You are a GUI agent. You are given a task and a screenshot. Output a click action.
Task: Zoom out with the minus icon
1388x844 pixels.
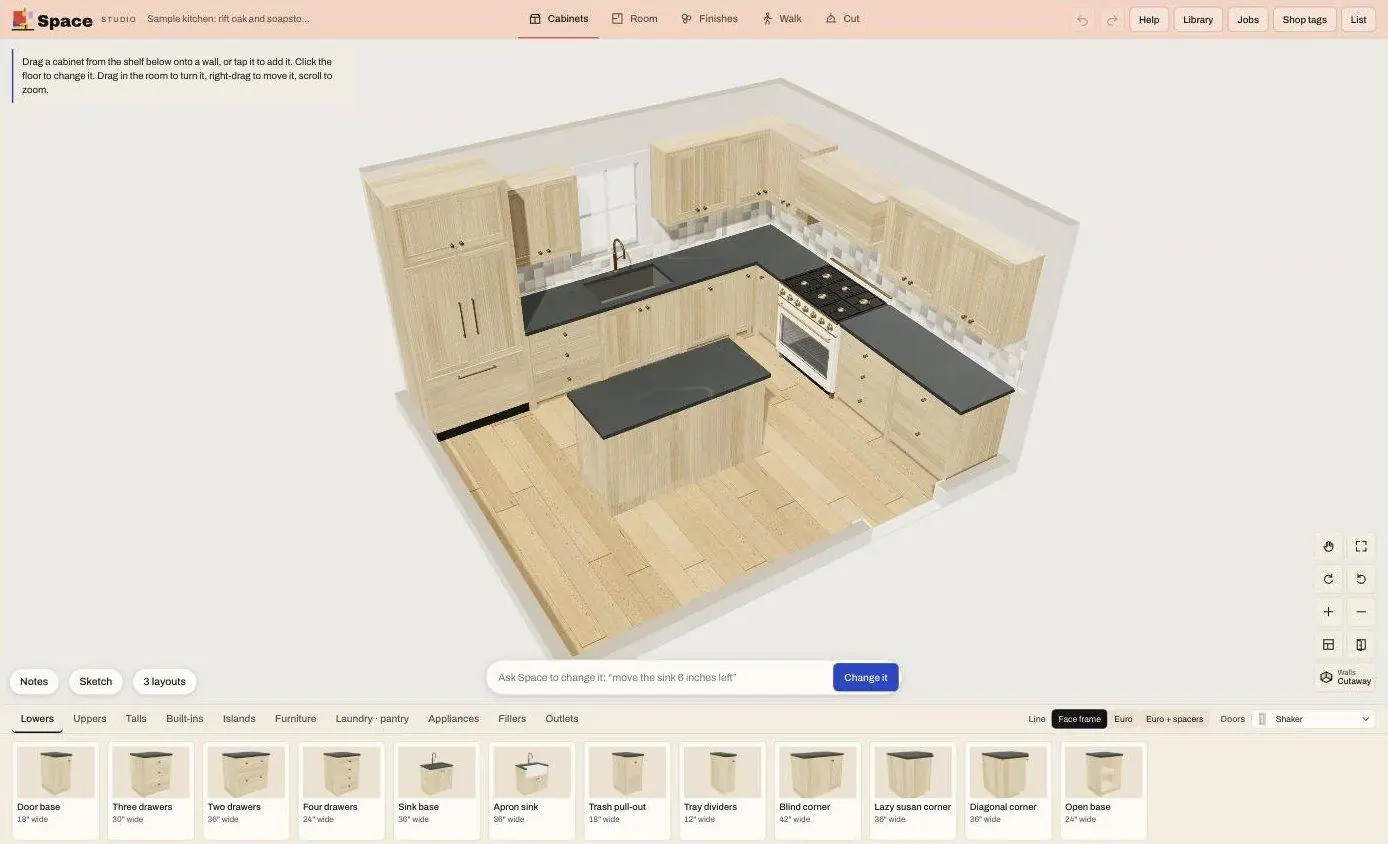(1361, 612)
